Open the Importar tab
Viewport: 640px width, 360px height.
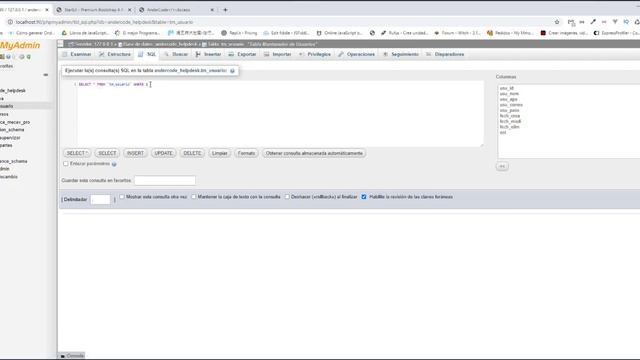point(278,54)
